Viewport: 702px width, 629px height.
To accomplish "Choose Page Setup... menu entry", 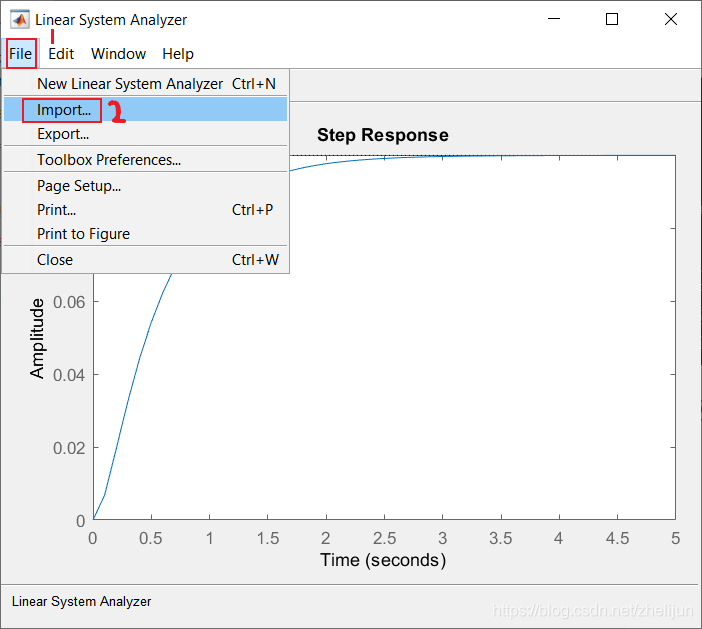I will pyautogui.click(x=146, y=186).
